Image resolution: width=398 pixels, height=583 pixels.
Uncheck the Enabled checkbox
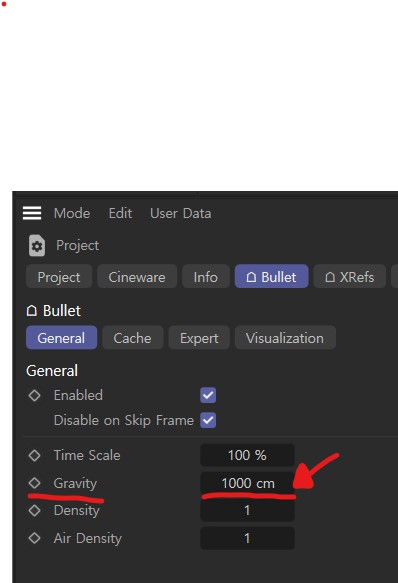click(208, 395)
